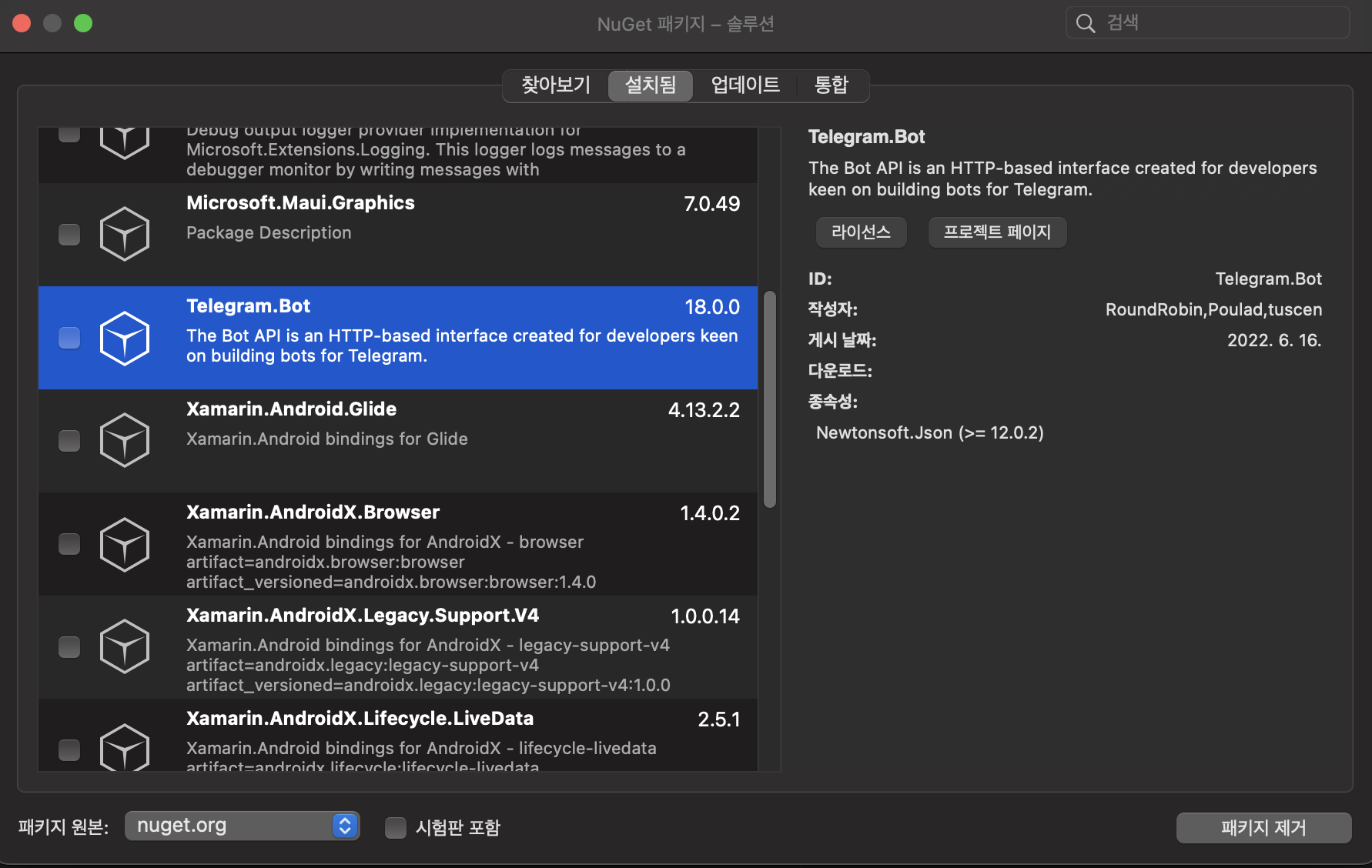Click the Package Description text
This screenshot has height=868, width=1372.
point(269,232)
